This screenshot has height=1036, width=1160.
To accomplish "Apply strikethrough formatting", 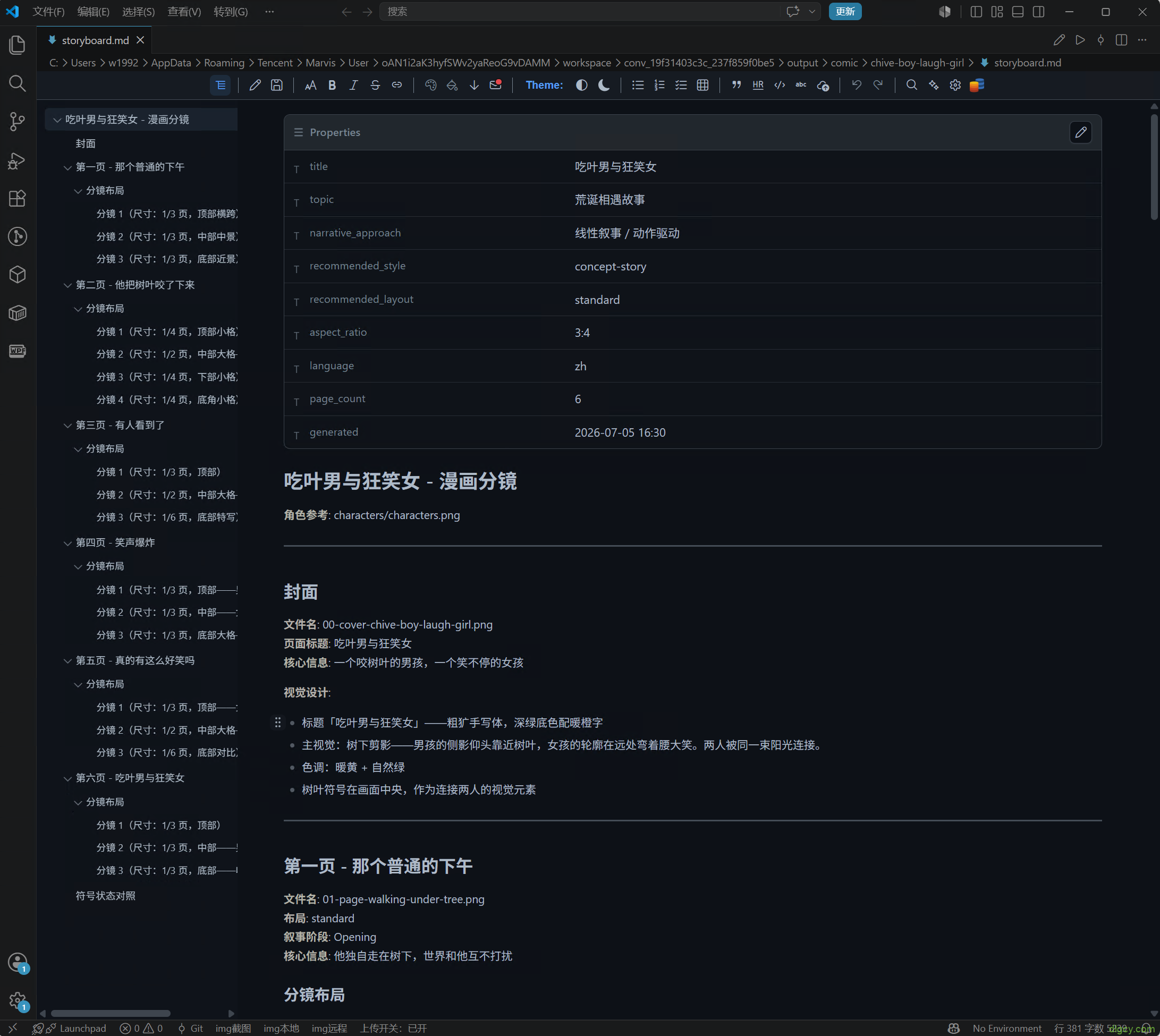I will point(375,86).
